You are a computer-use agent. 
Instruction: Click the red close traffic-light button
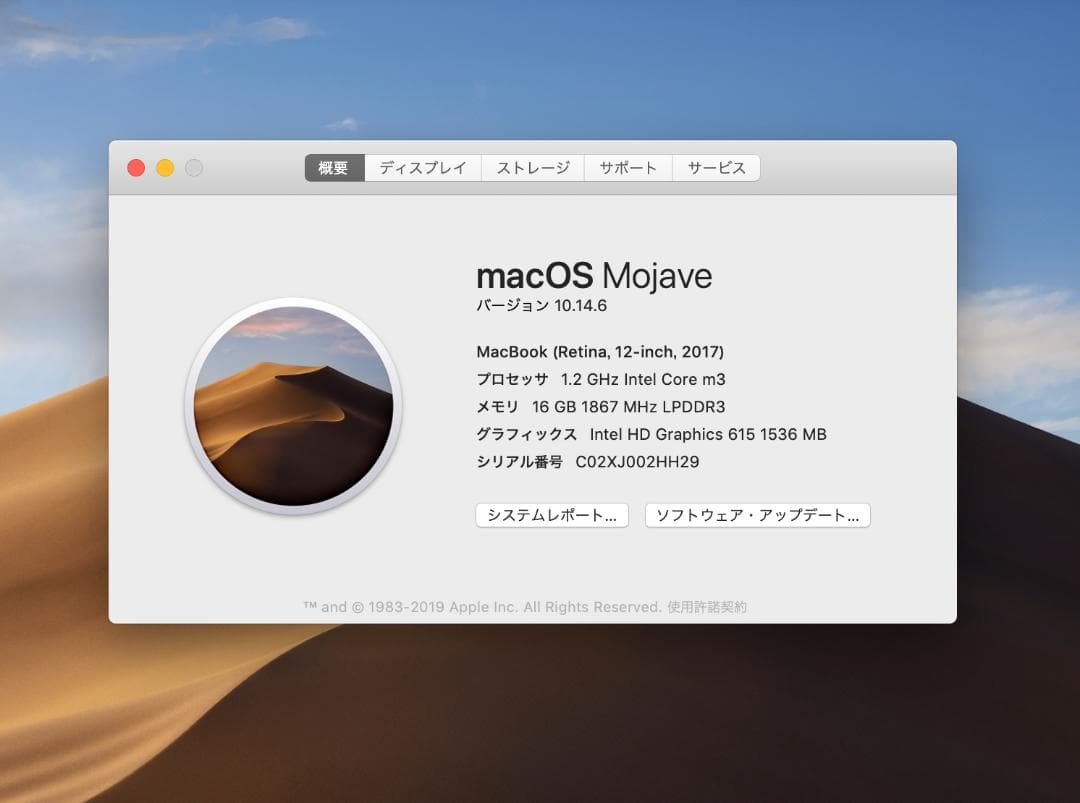[136, 168]
